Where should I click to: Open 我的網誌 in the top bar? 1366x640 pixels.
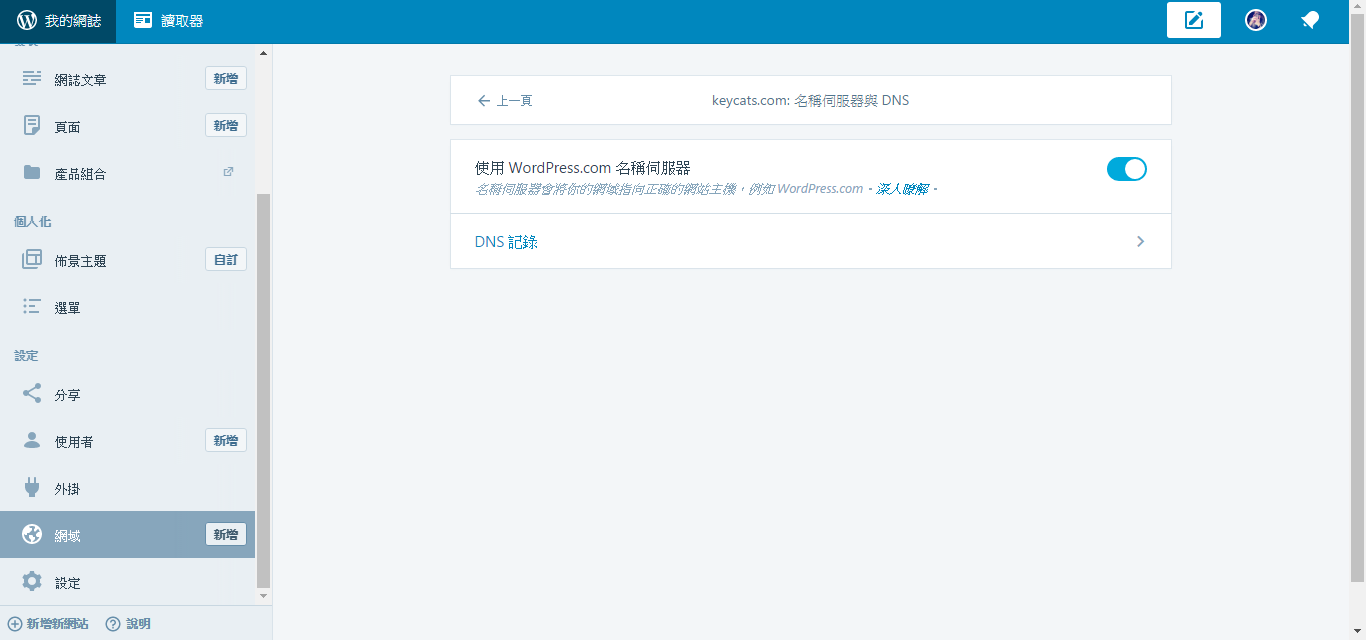tap(58, 21)
